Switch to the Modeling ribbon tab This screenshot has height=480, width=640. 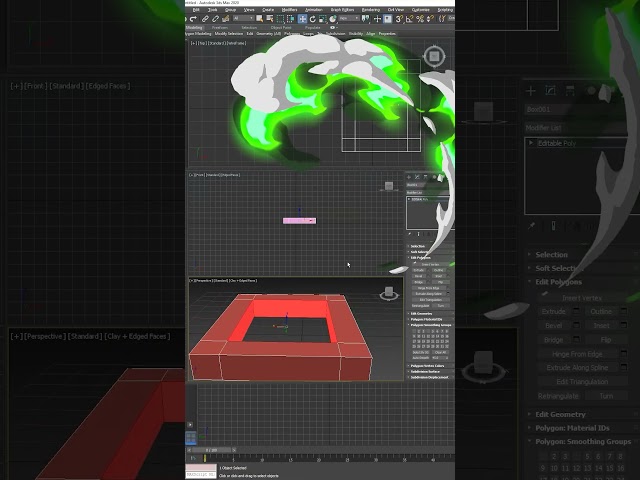pos(194,27)
